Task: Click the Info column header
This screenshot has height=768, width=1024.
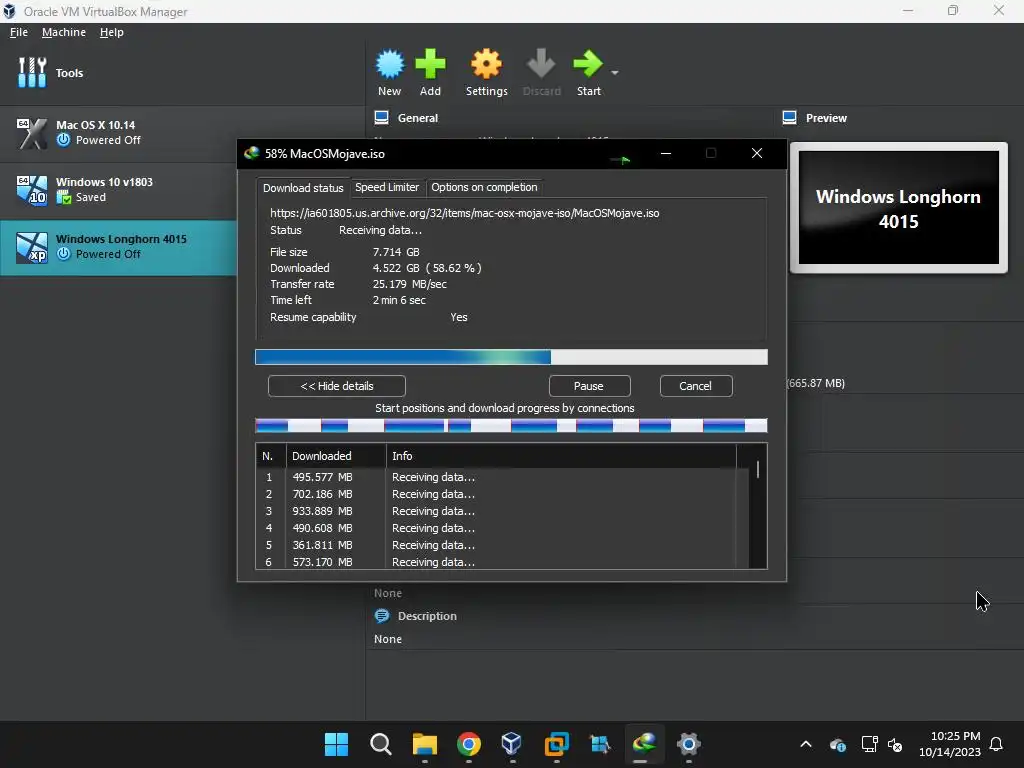Action: click(561, 456)
